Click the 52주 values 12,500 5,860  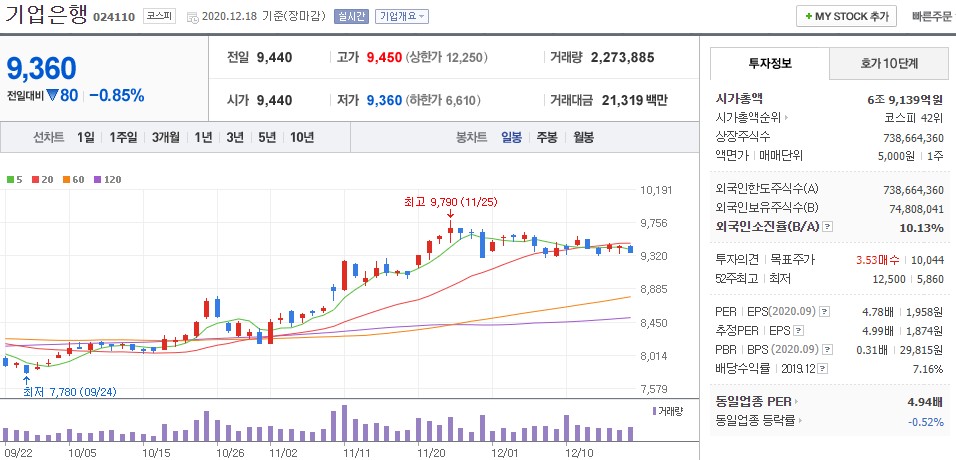point(908,279)
